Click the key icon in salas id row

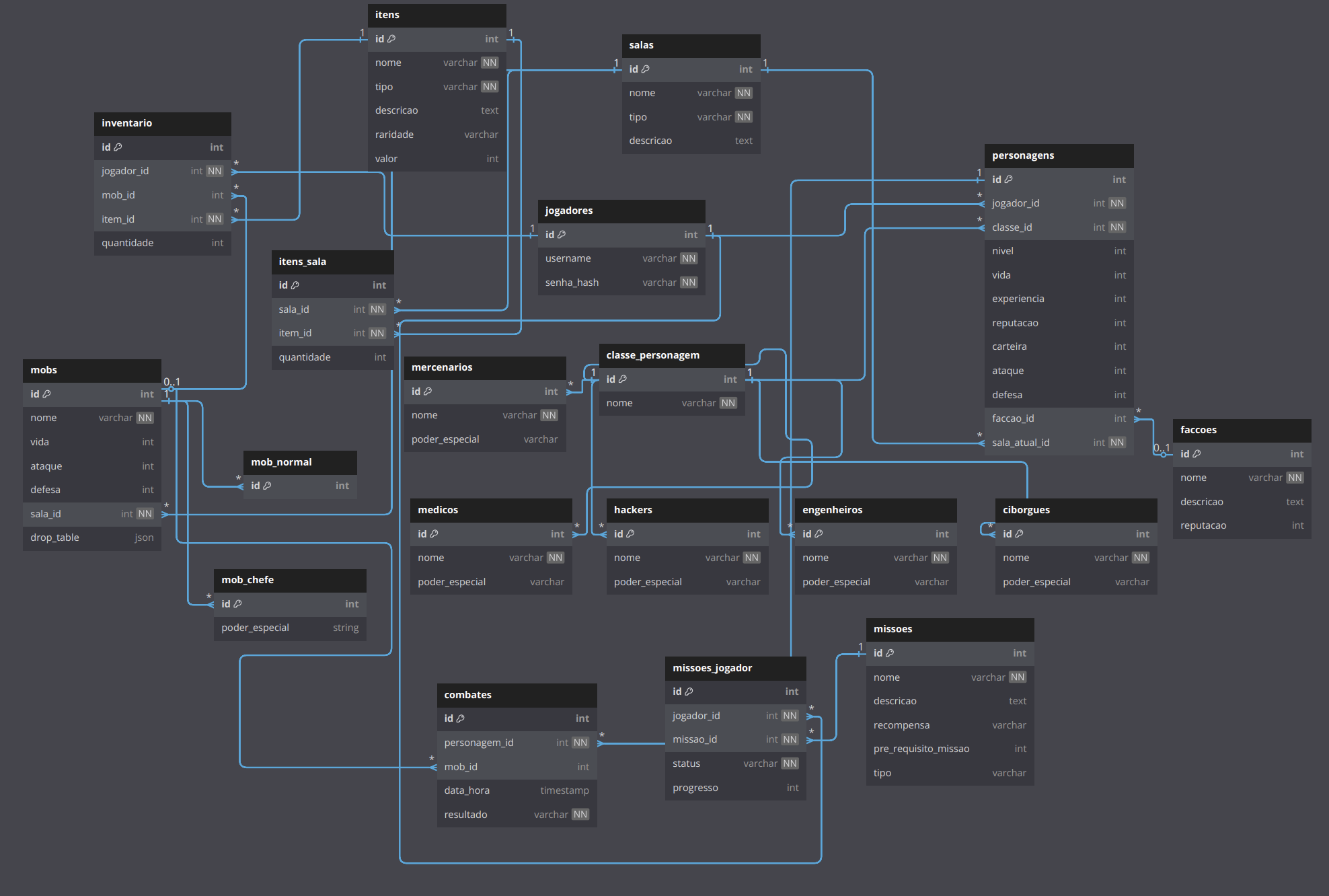point(646,69)
